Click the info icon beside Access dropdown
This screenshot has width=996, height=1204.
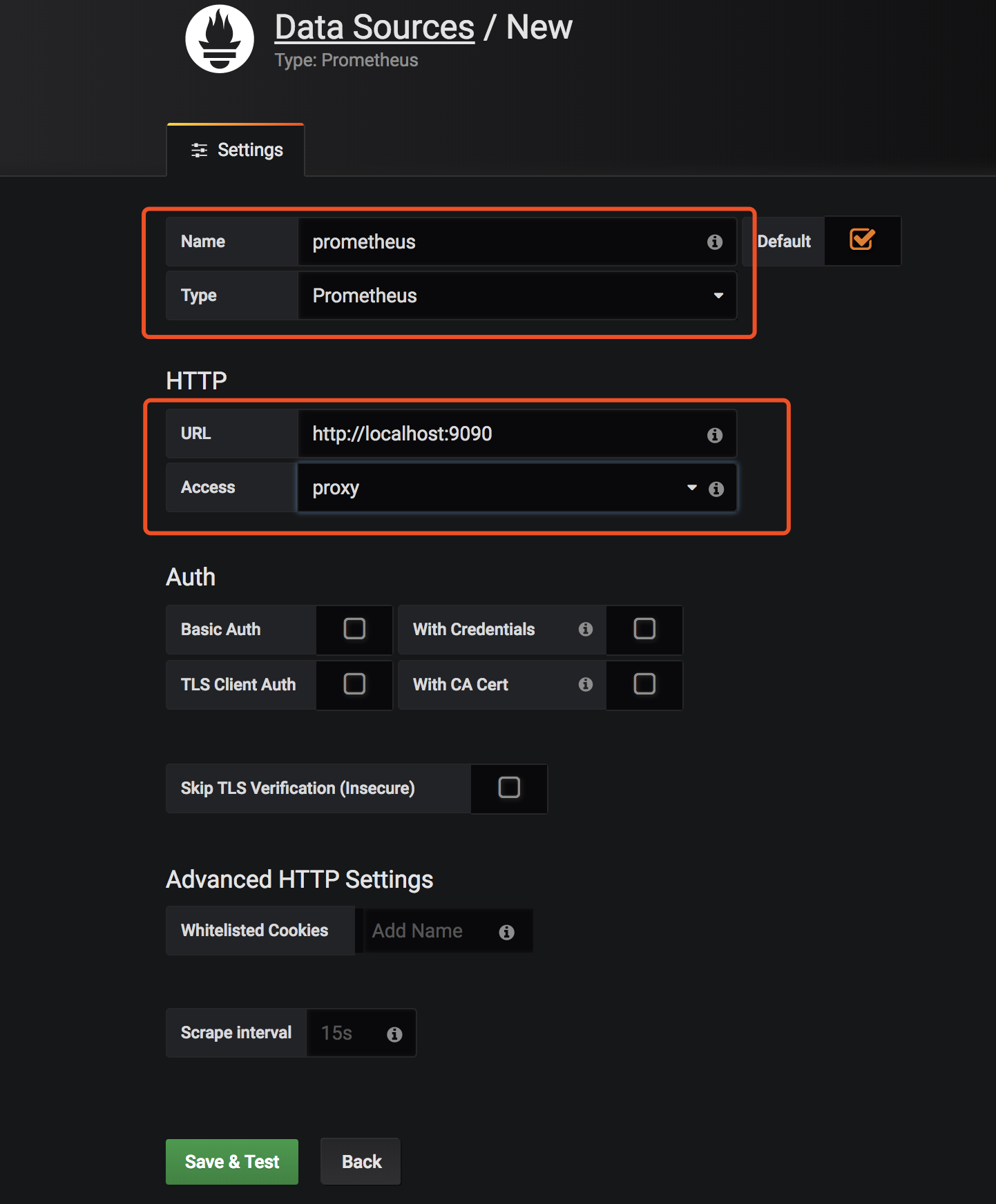pyautogui.click(x=716, y=489)
